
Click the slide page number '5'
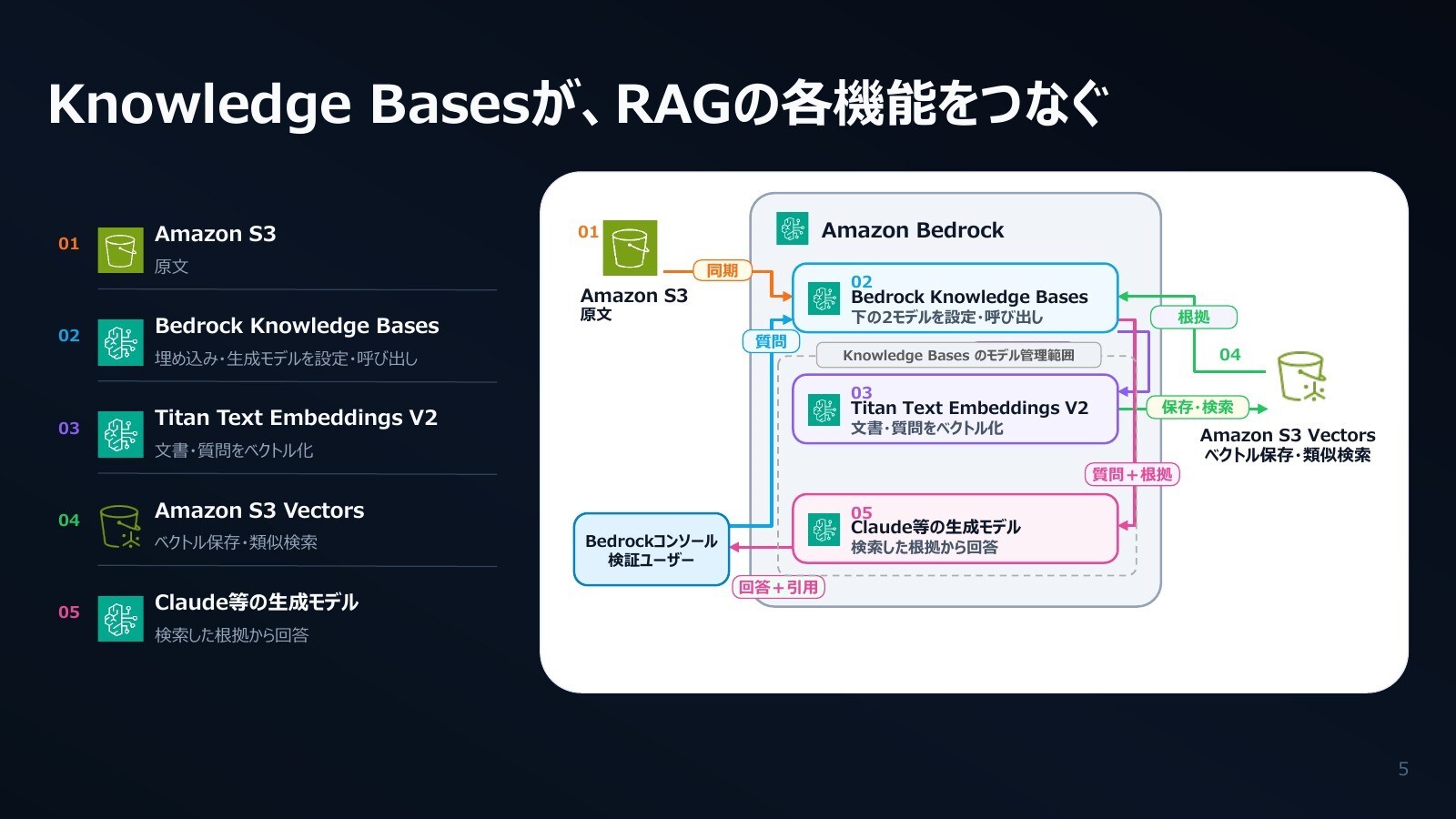coord(1403,770)
